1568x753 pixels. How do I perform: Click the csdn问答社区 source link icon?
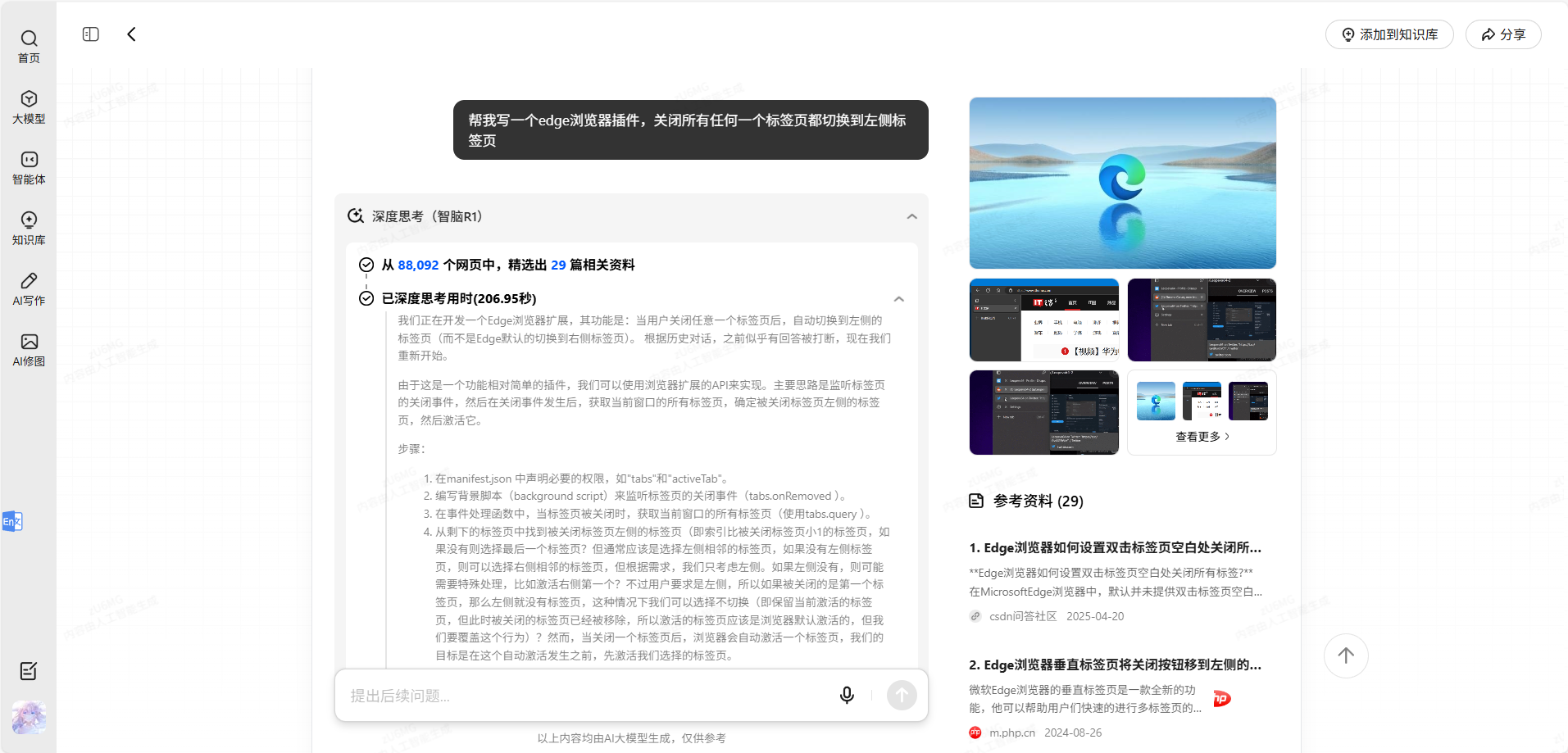click(x=975, y=616)
